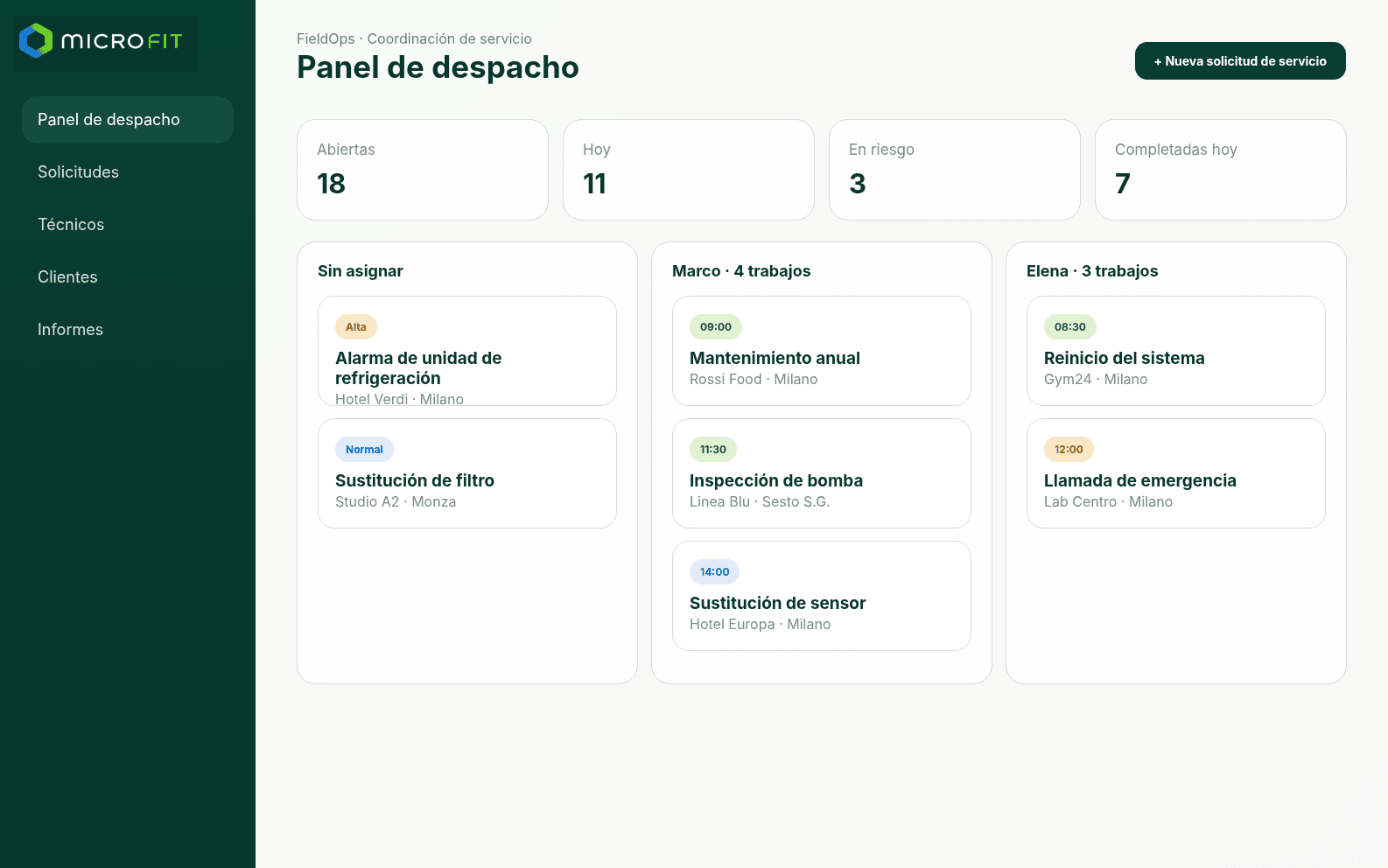This screenshot has width=1388, height=868.
Task: Open Panel de despacho in sidebar
Action: (x=128, y=120)
